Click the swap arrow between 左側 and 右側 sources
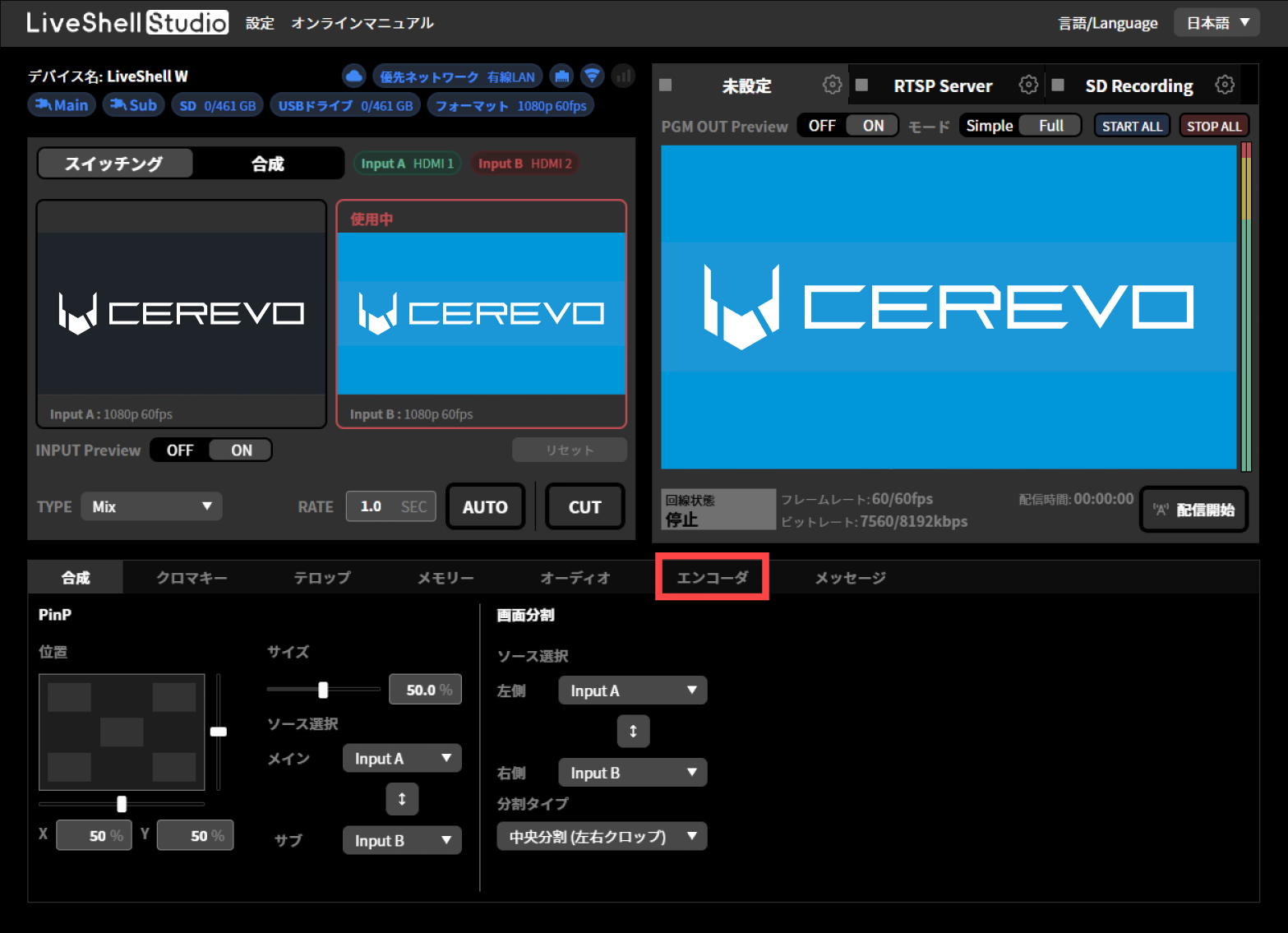 (x=633, y=731)
